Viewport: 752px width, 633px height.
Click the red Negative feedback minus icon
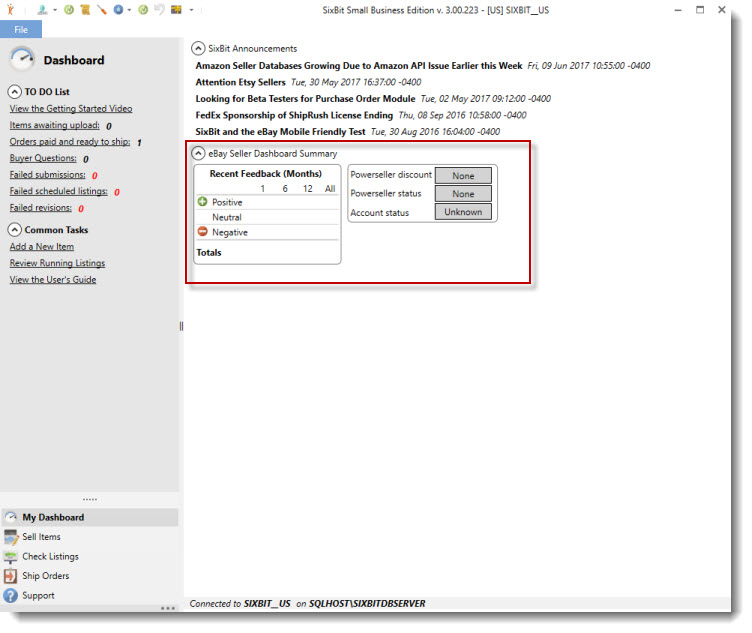(x=202, y=232)
